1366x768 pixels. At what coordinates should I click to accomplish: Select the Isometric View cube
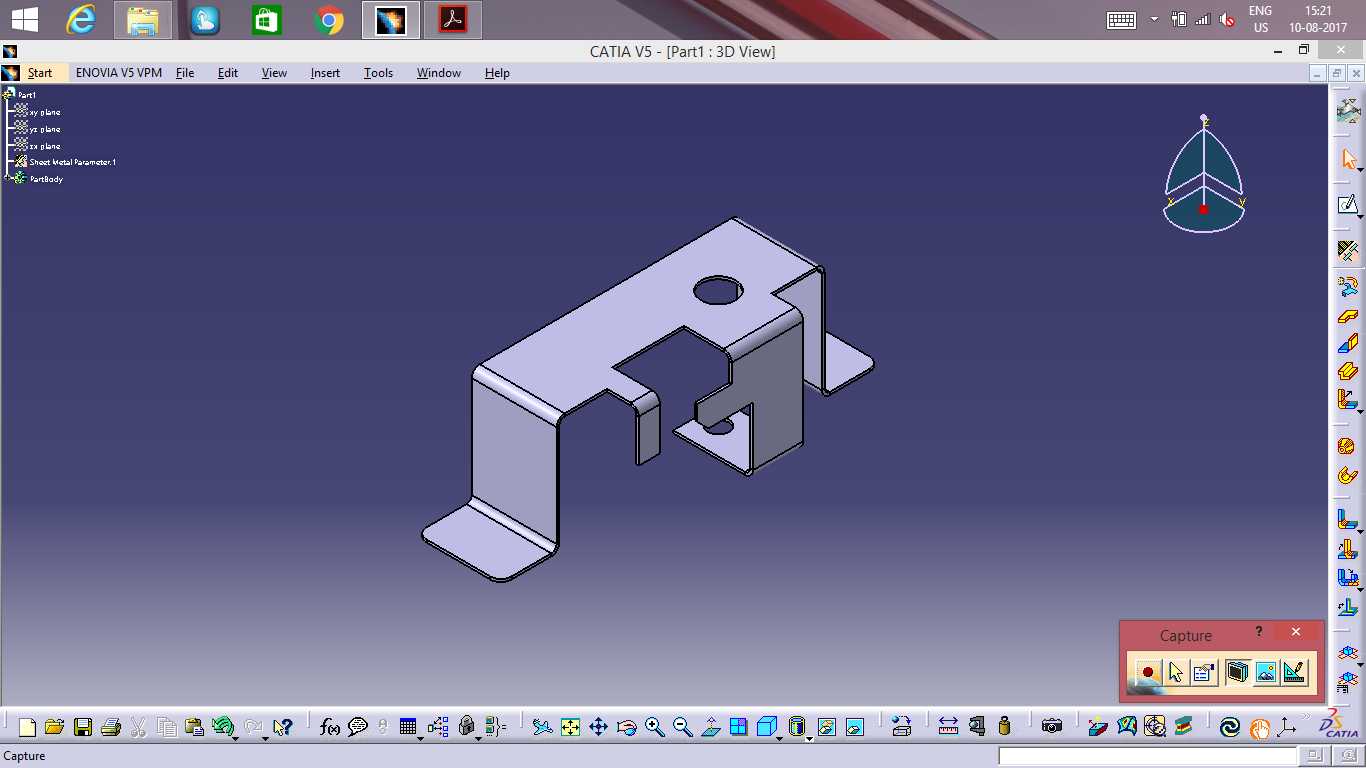click(766, 727)
